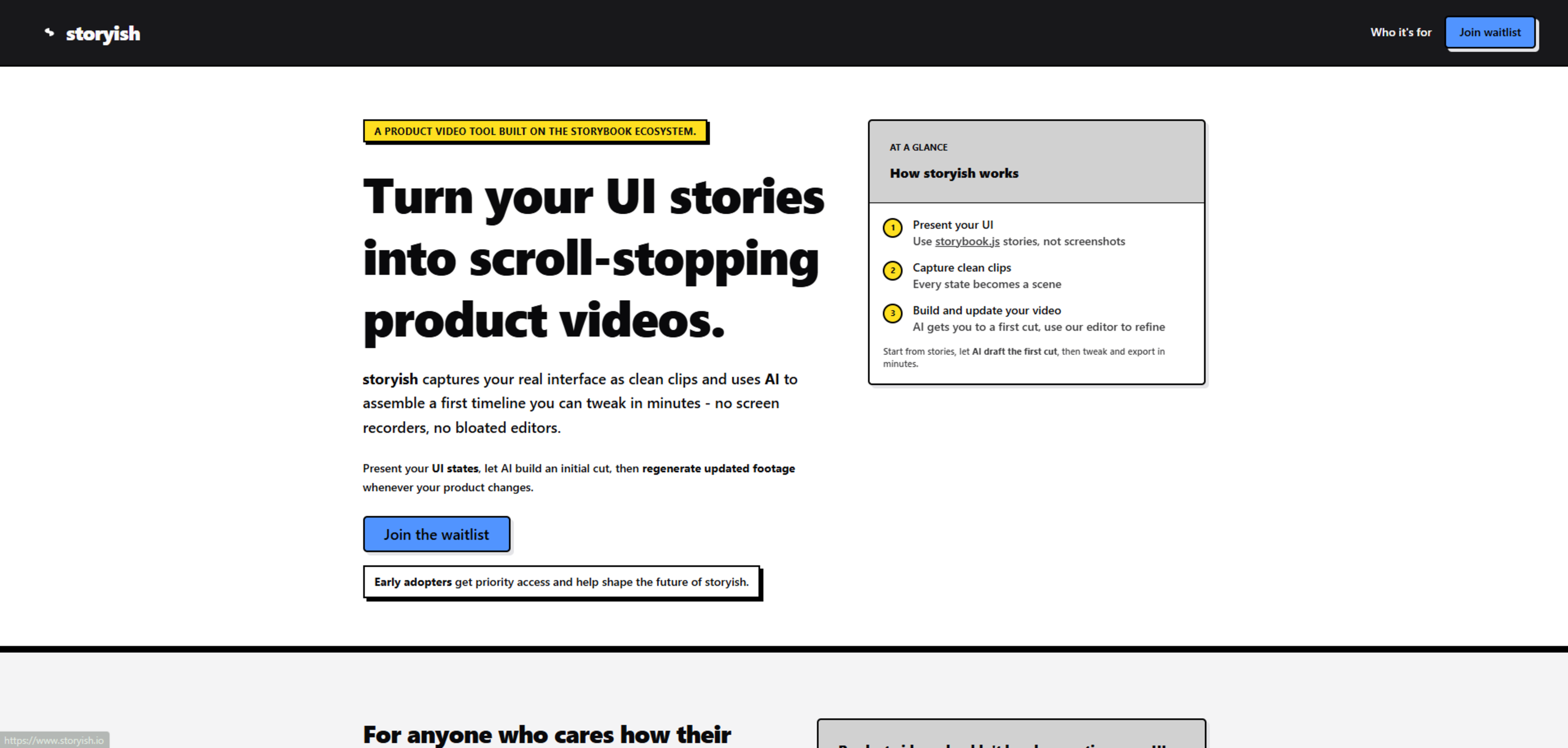Image resolution: width=1568 pixels, height=748 pixels.
Task: Click the "Present your UI states" paragraph
Action: click(x=579, y=478)
